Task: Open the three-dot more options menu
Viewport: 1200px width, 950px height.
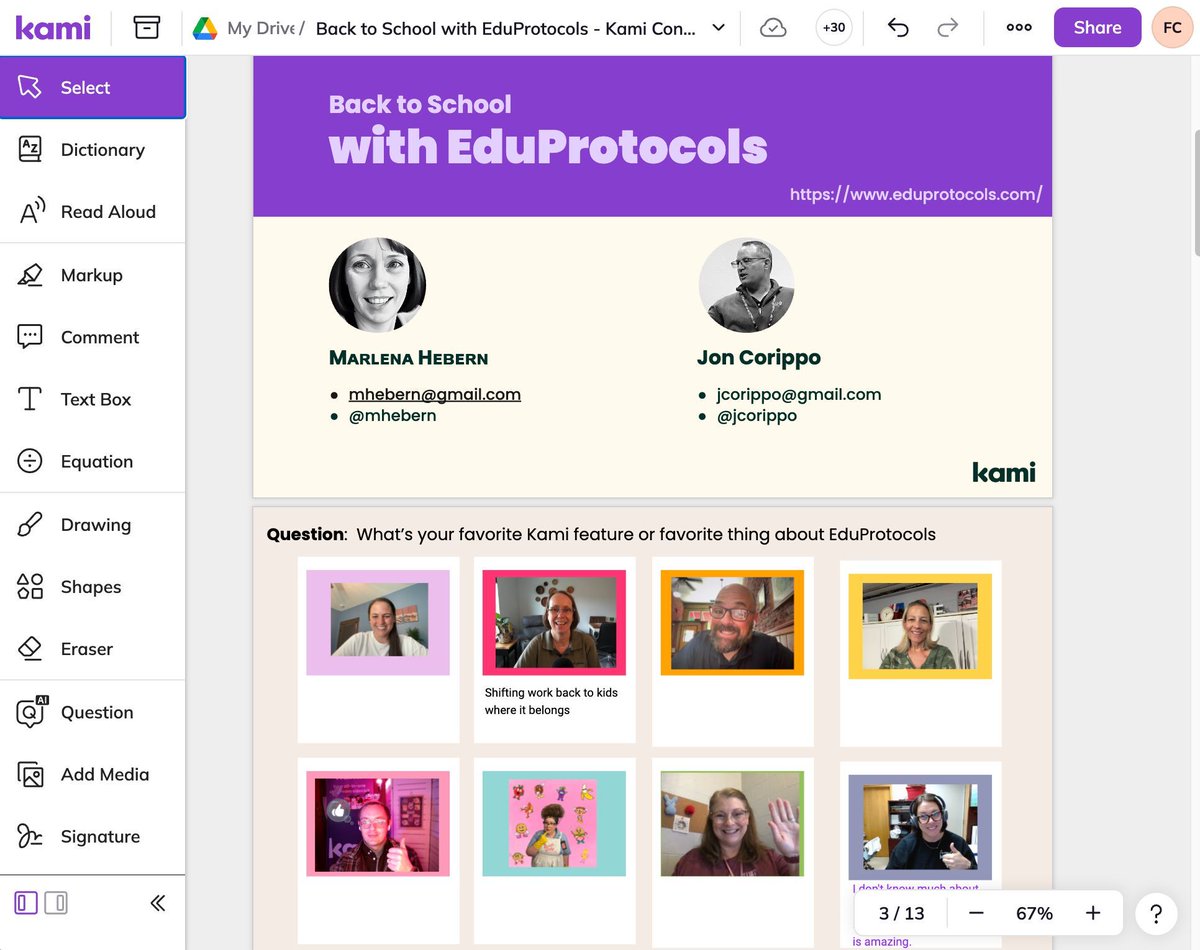Action: point(1019,28)
